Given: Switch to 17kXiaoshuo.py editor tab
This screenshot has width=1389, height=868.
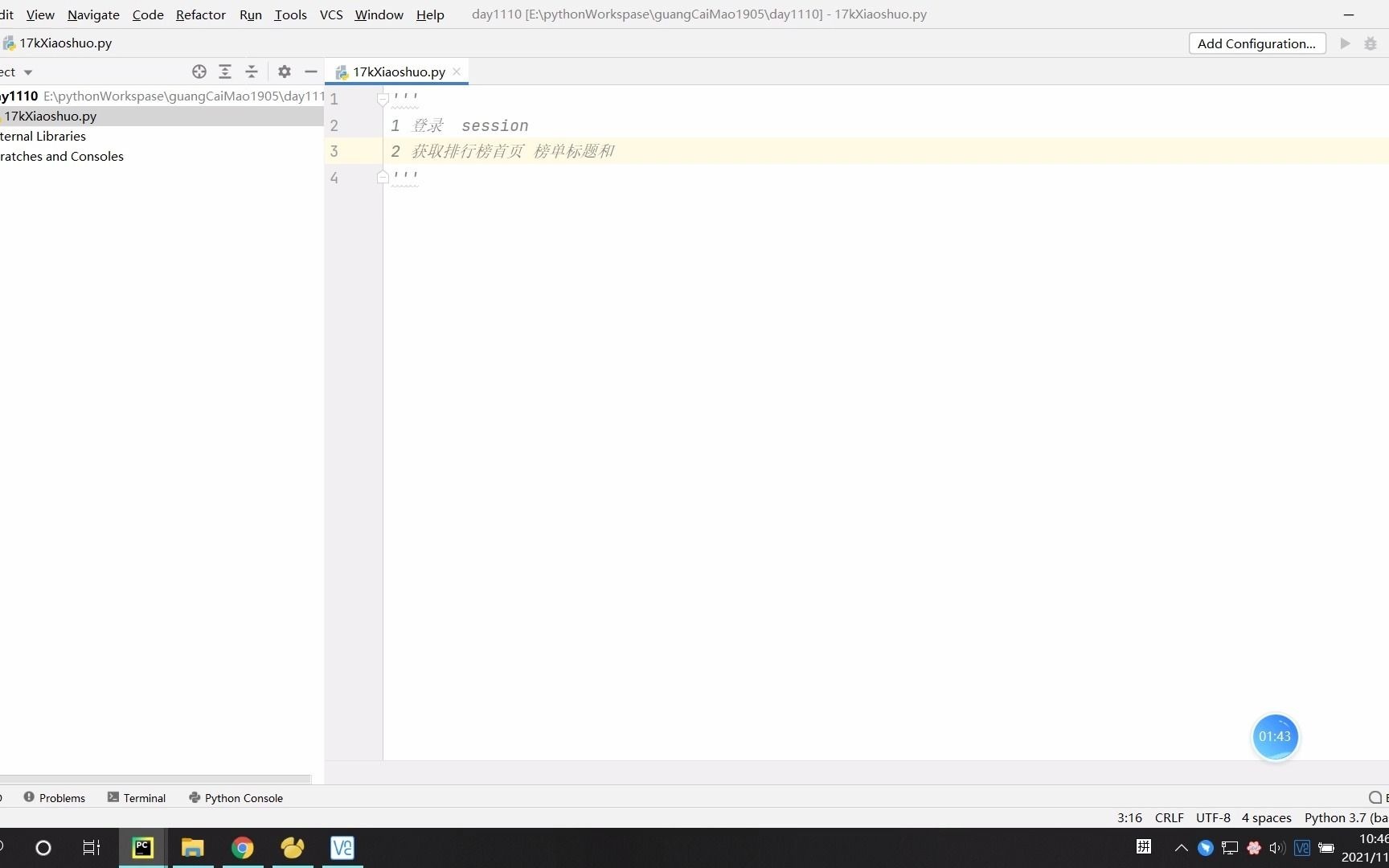Looking at the screenshot, I should [399, 72].
